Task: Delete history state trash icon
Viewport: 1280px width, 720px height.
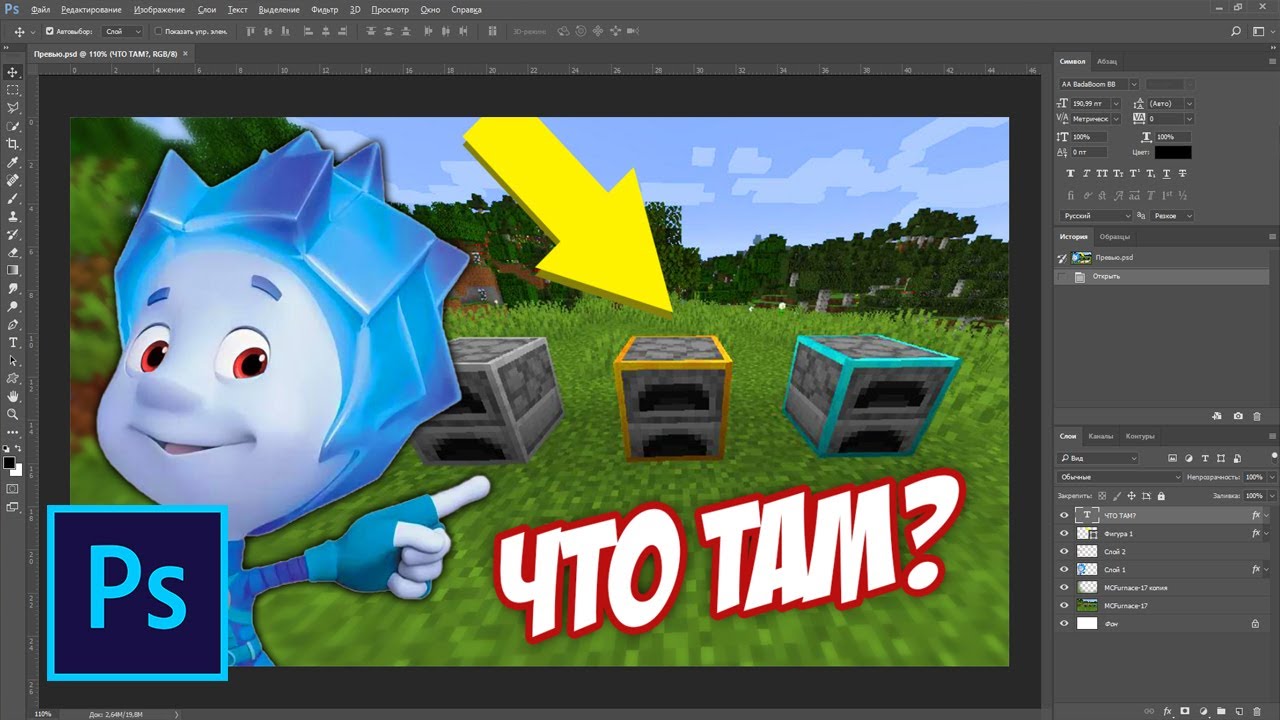Action: 1257,415
